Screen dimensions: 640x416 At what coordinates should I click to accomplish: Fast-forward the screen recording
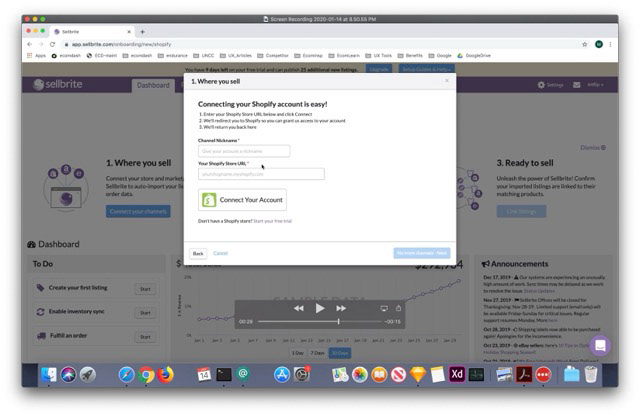click(341, 308)
